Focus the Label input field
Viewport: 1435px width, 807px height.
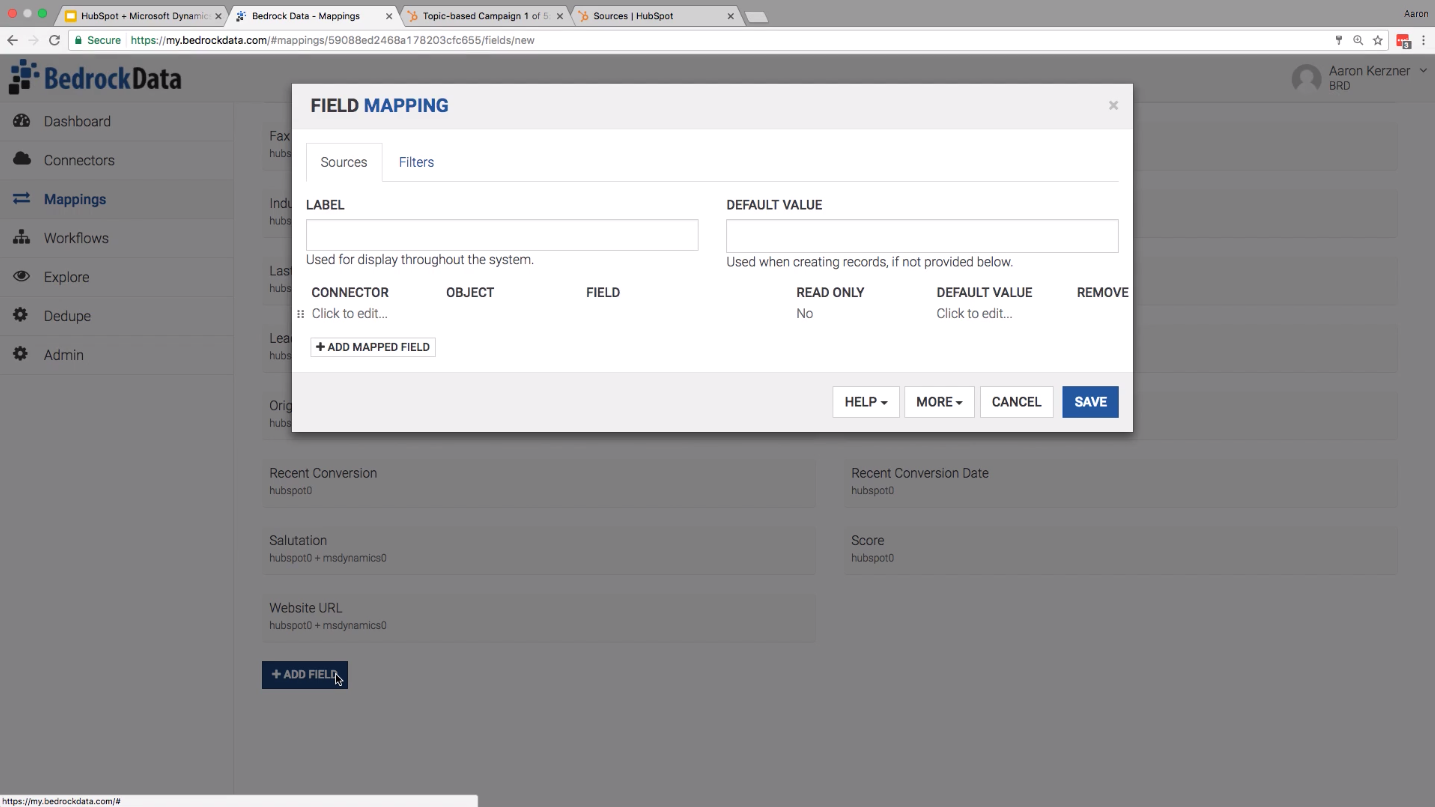502,235
